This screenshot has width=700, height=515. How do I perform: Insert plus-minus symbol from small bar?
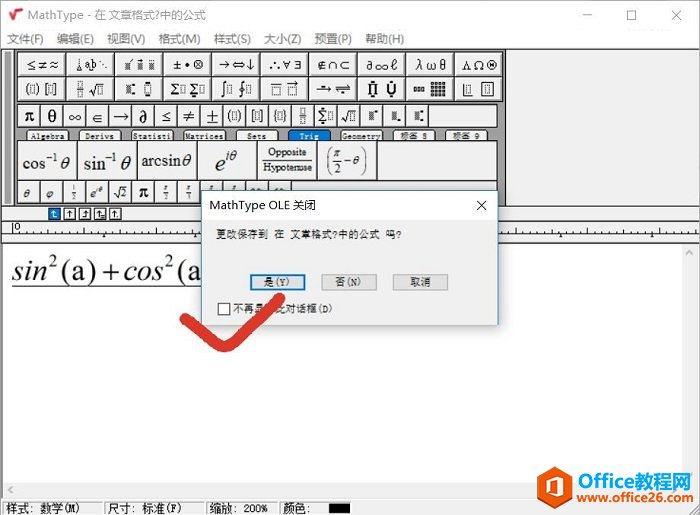point(212,116)
